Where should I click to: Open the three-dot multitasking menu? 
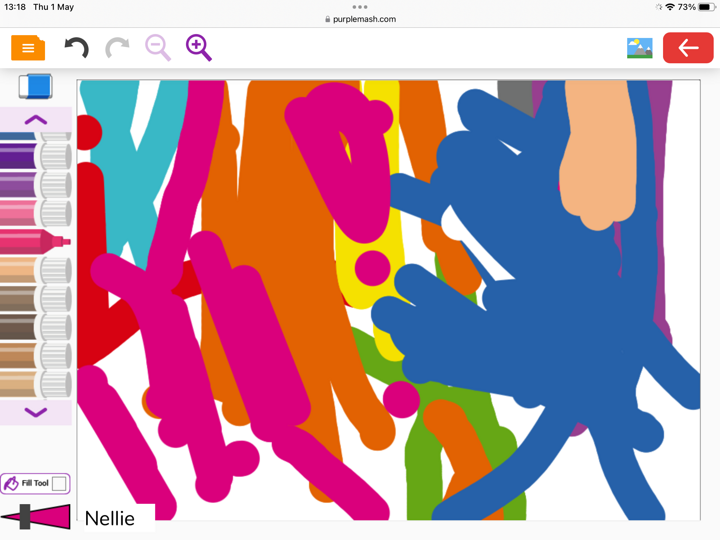(360, 7)
